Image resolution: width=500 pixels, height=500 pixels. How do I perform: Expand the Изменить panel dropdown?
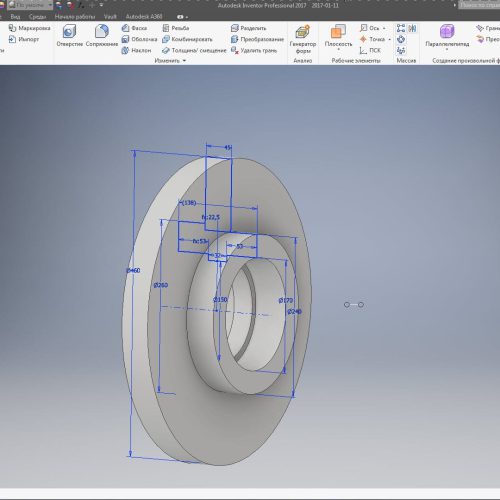point(184,61)
